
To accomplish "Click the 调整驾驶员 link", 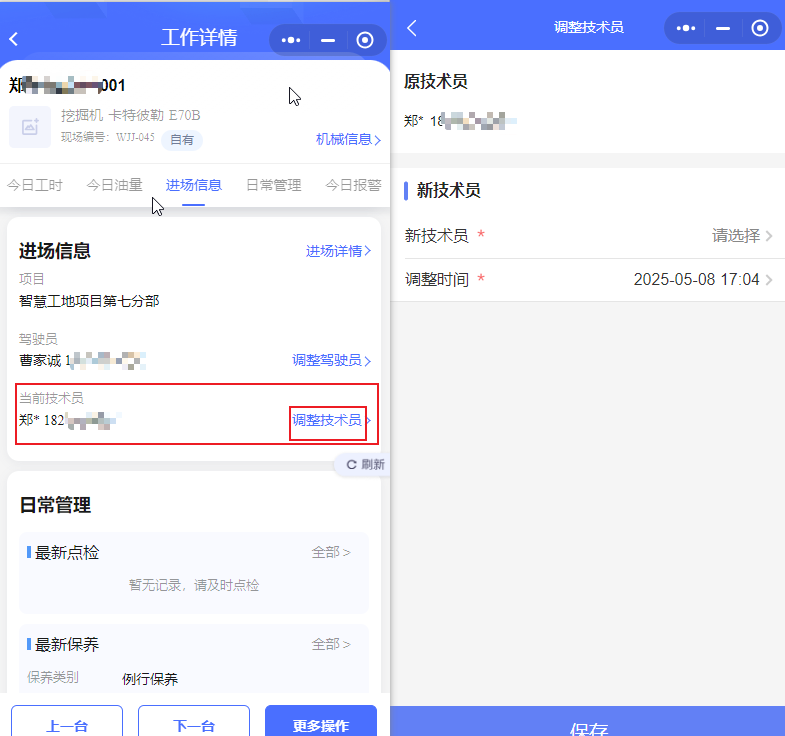I will pyautogui.click(x=331, y=360).
